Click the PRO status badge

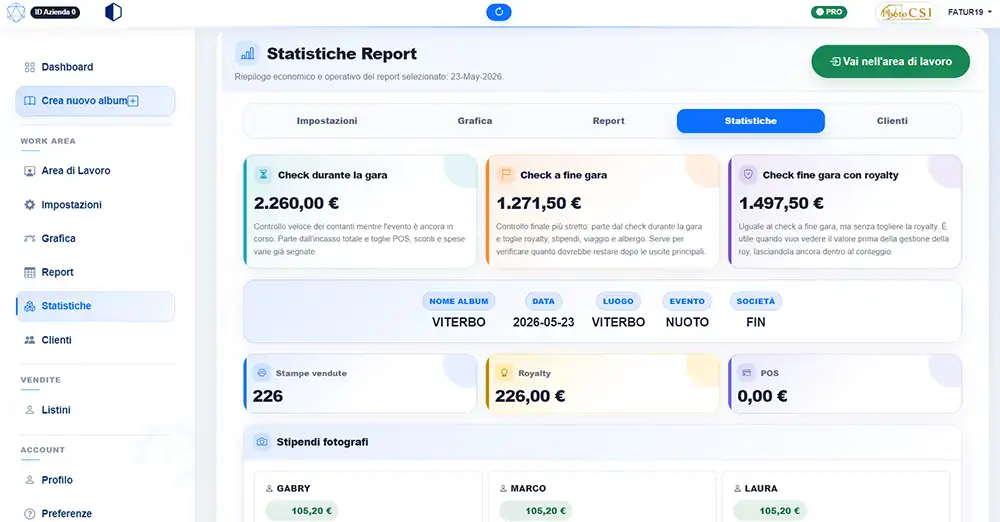[x=828, y=12]
